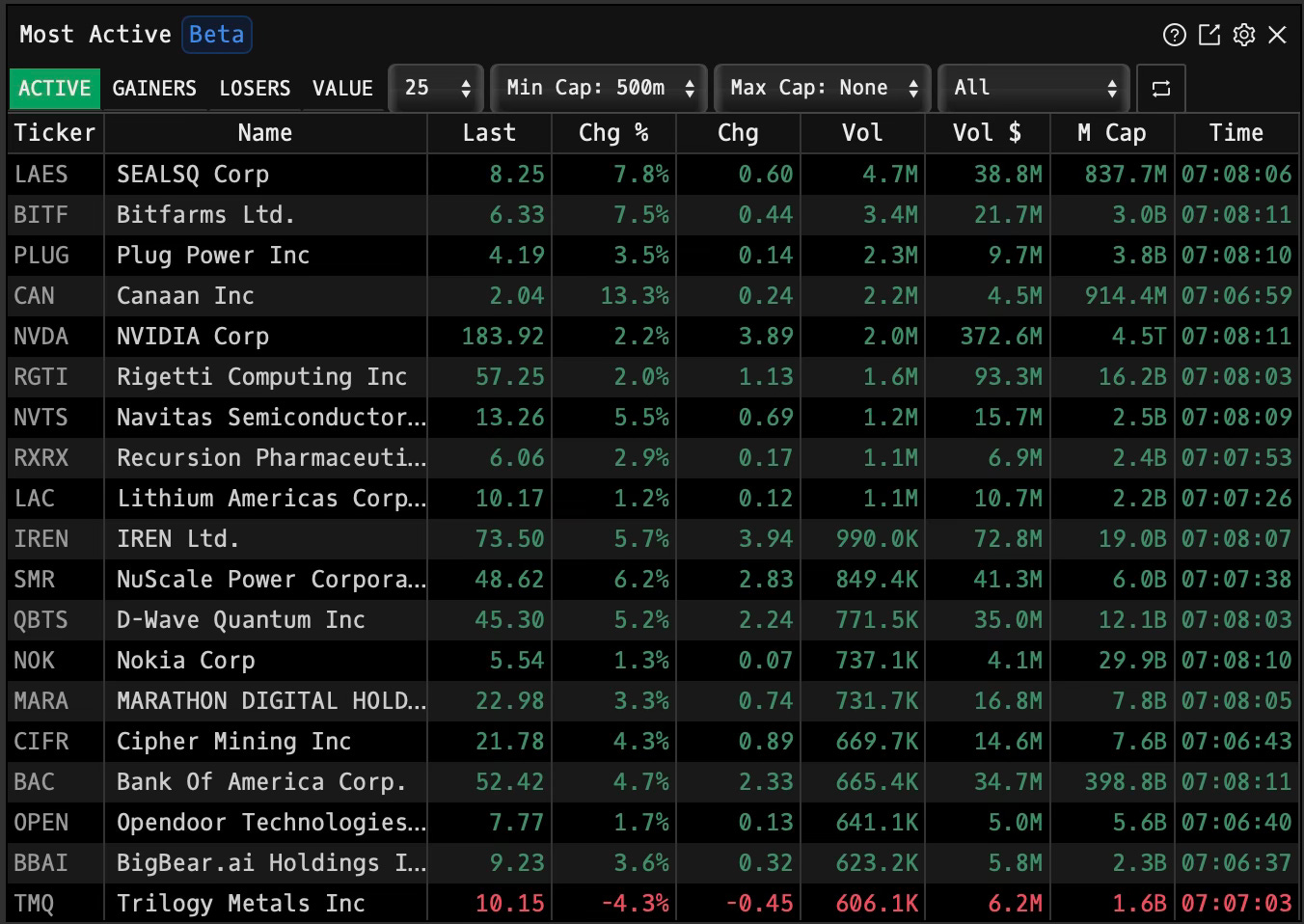Click volume 4.7M for SEALSQ
The image size is (1304, 924).
(x=890, y=175)
